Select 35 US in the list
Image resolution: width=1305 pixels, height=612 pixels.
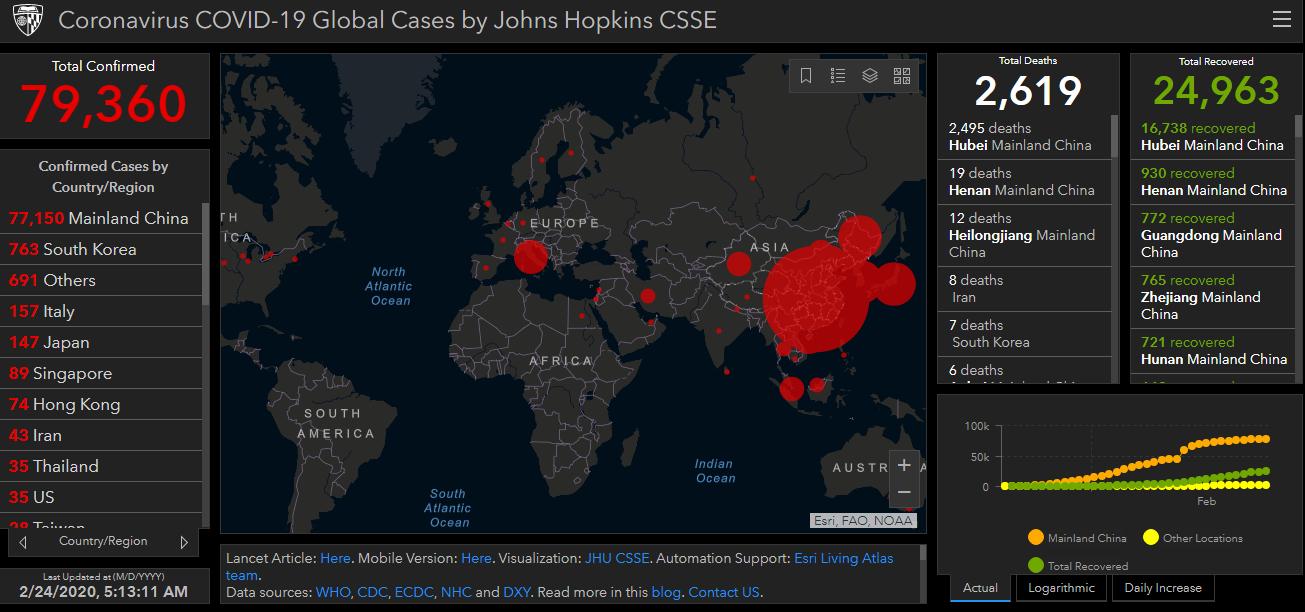[x=101, y=497]
